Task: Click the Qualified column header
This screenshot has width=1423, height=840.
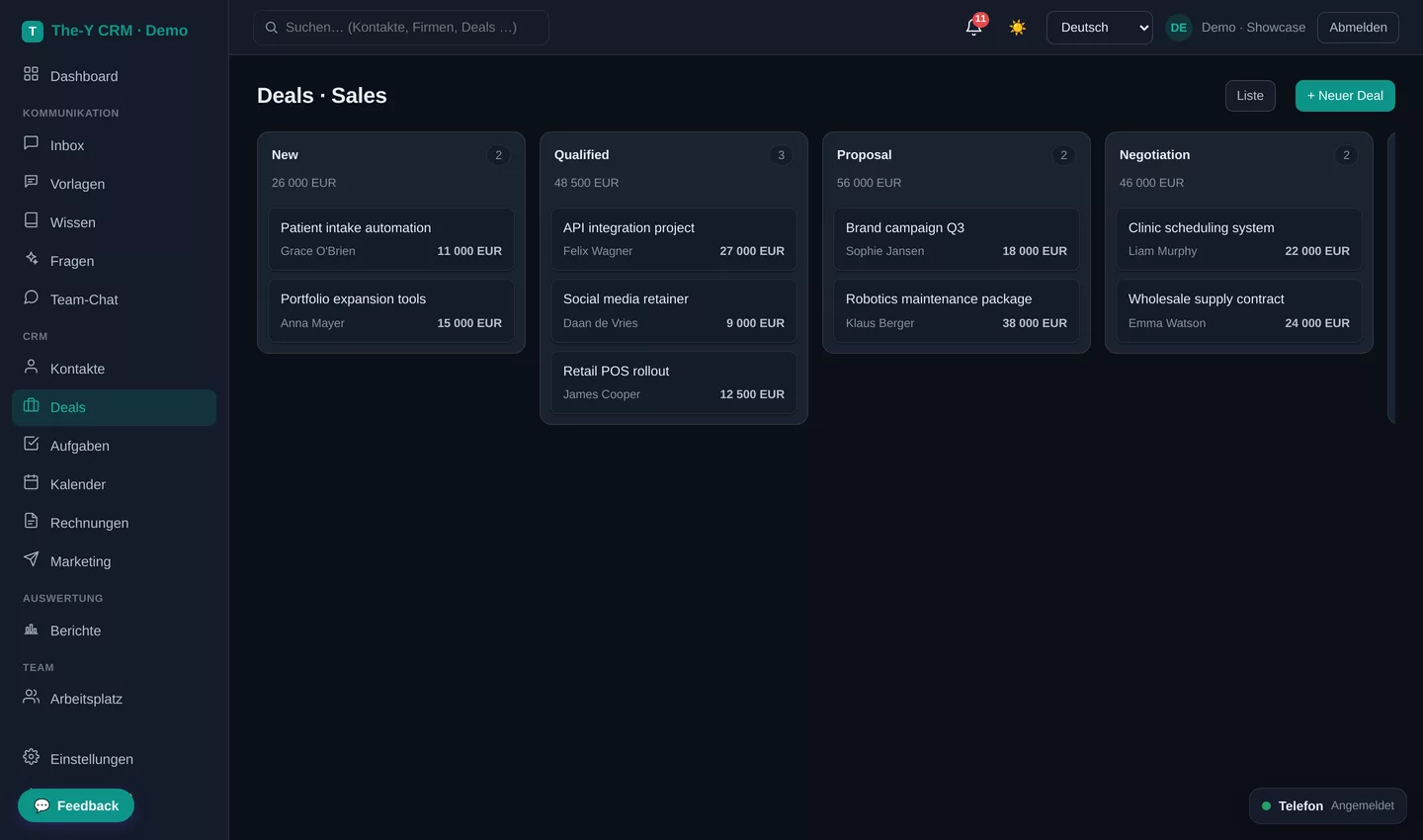Action: tap(582, 155)
